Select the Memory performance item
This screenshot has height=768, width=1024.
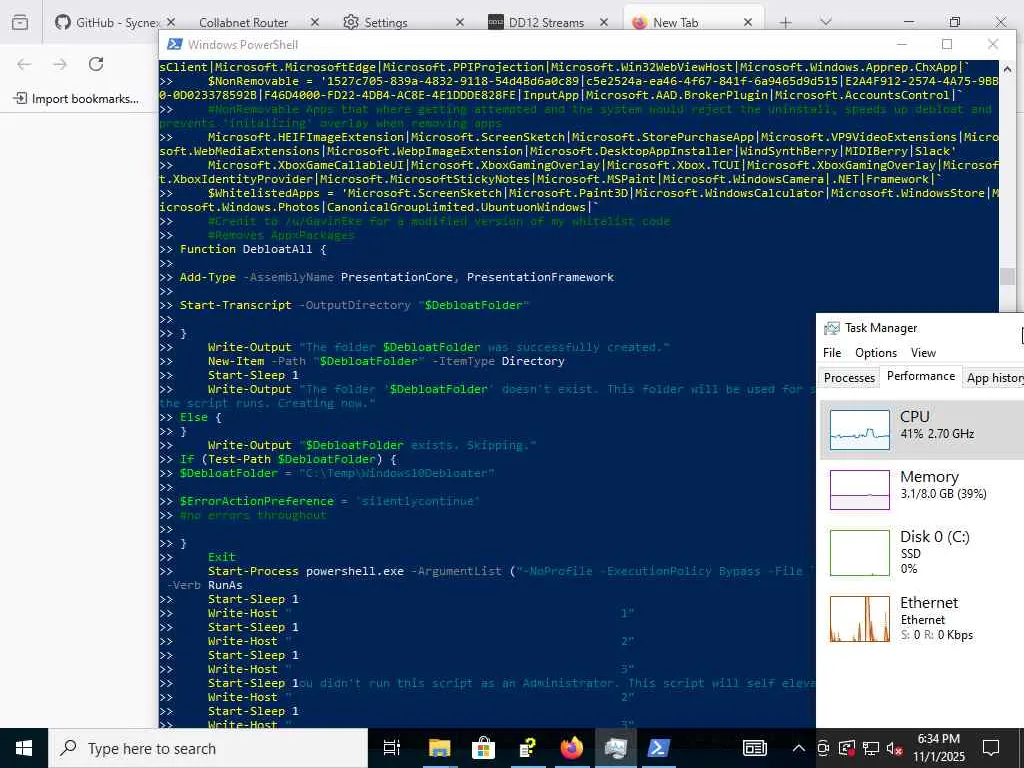point(921,489)
